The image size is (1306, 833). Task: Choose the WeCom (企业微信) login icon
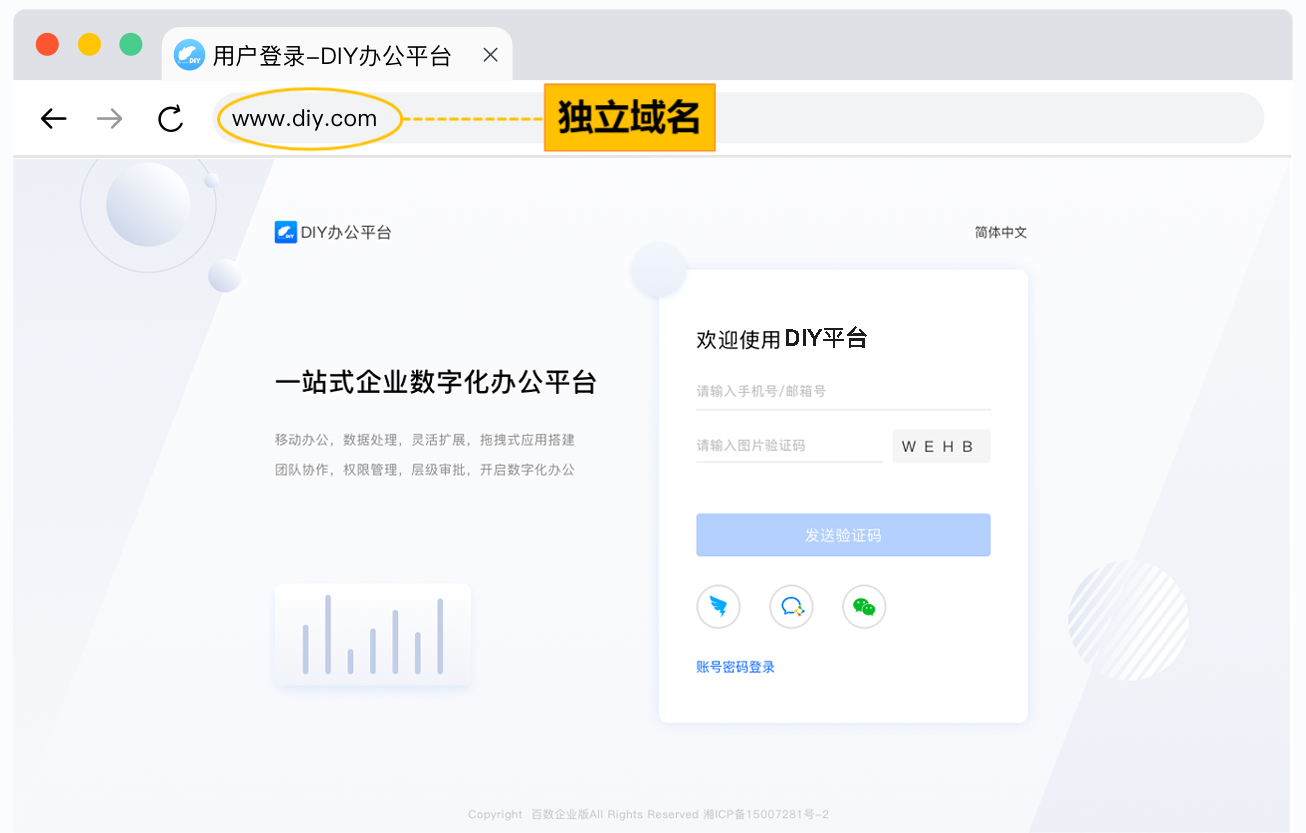point(791,607)
